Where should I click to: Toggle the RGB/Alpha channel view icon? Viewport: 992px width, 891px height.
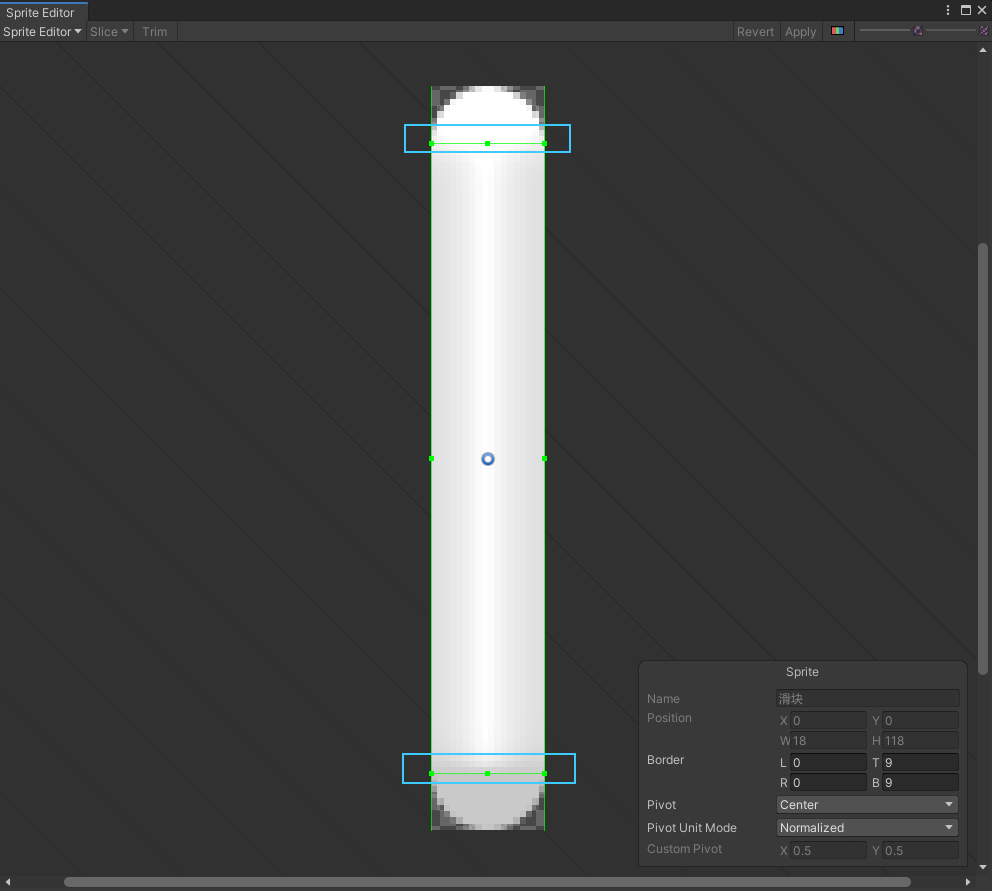point(837,31)
